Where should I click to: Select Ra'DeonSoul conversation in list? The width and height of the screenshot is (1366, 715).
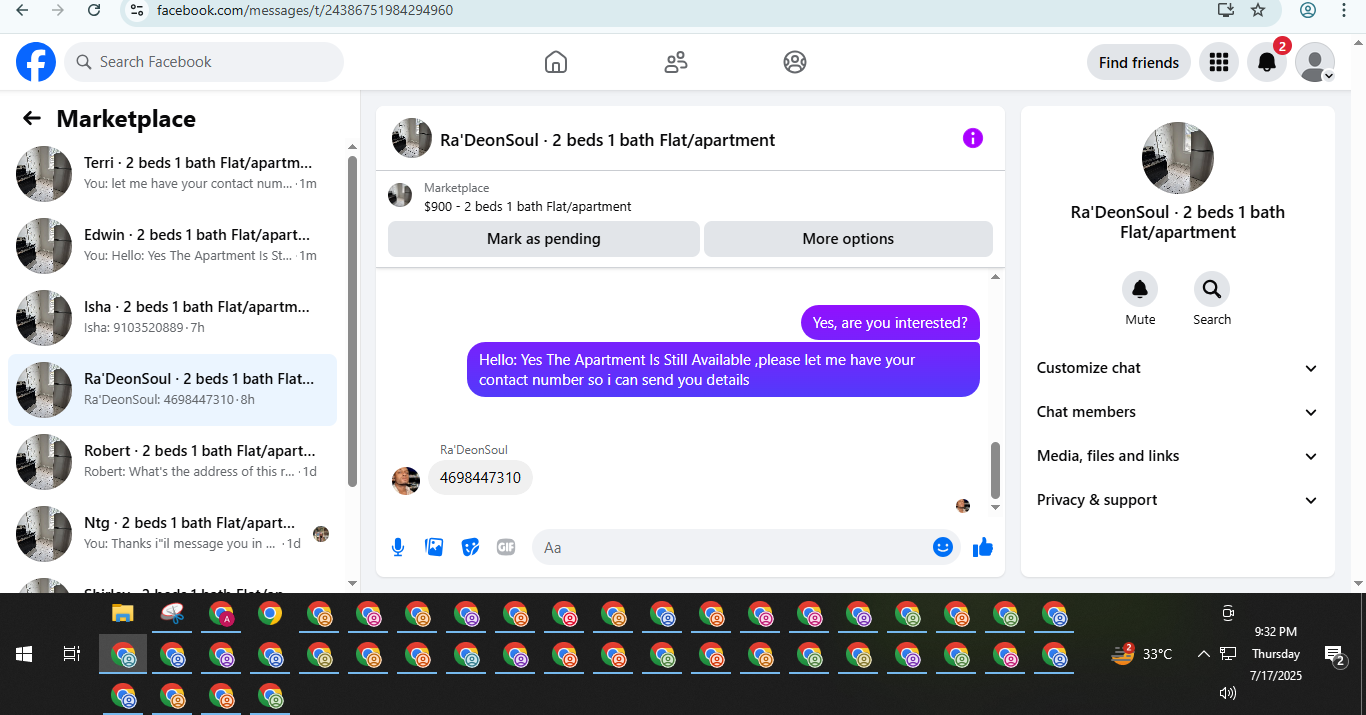coord(172,390)
